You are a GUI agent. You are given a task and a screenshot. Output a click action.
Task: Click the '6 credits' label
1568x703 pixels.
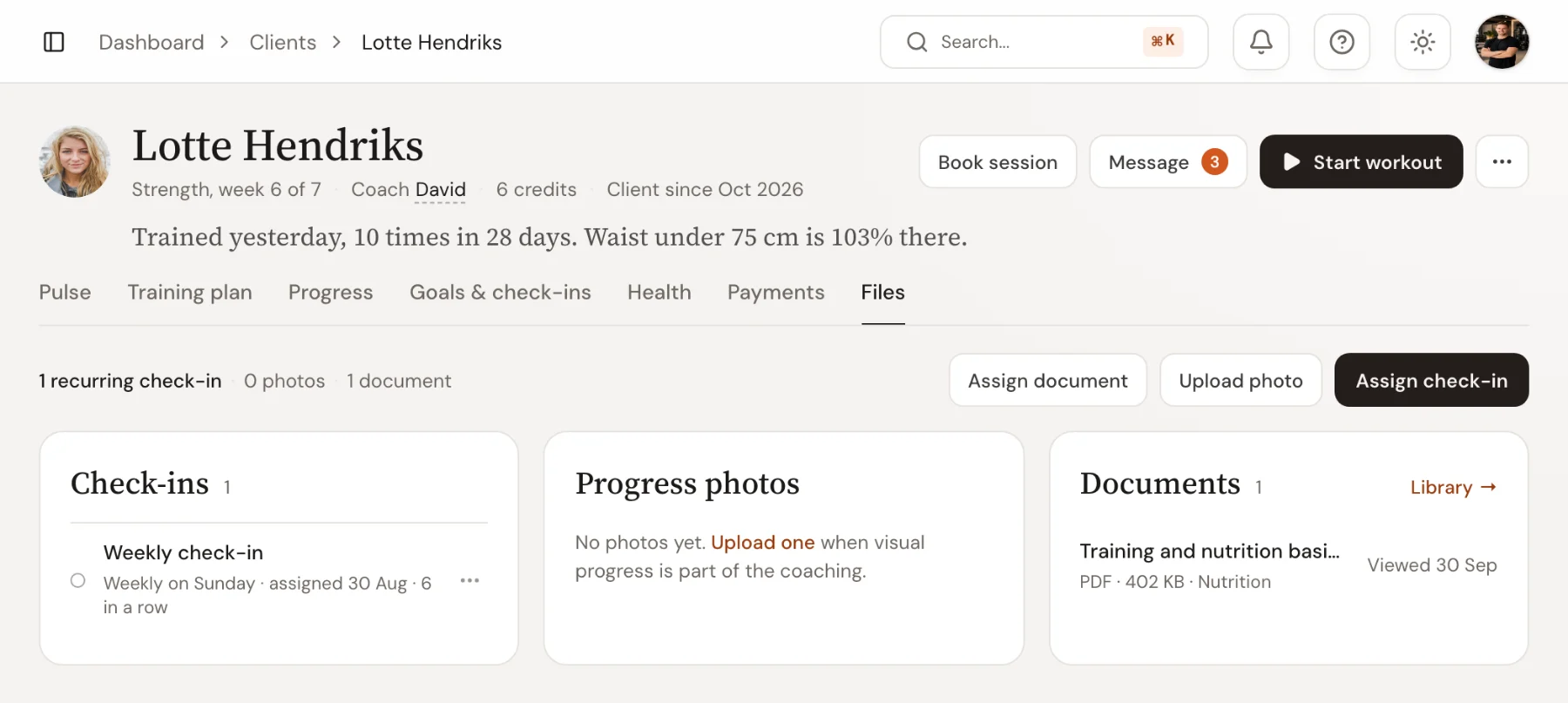coord(536,189)
